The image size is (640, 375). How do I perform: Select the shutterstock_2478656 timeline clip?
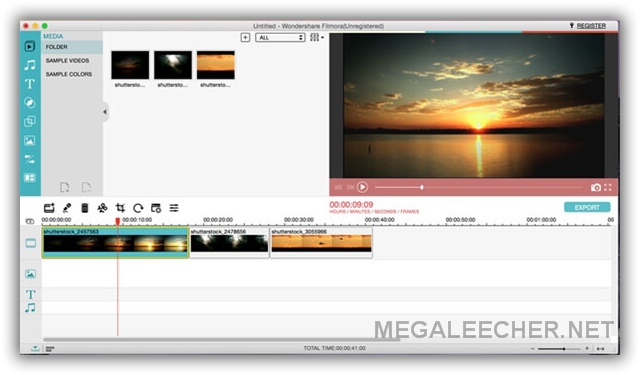(229, 242)
